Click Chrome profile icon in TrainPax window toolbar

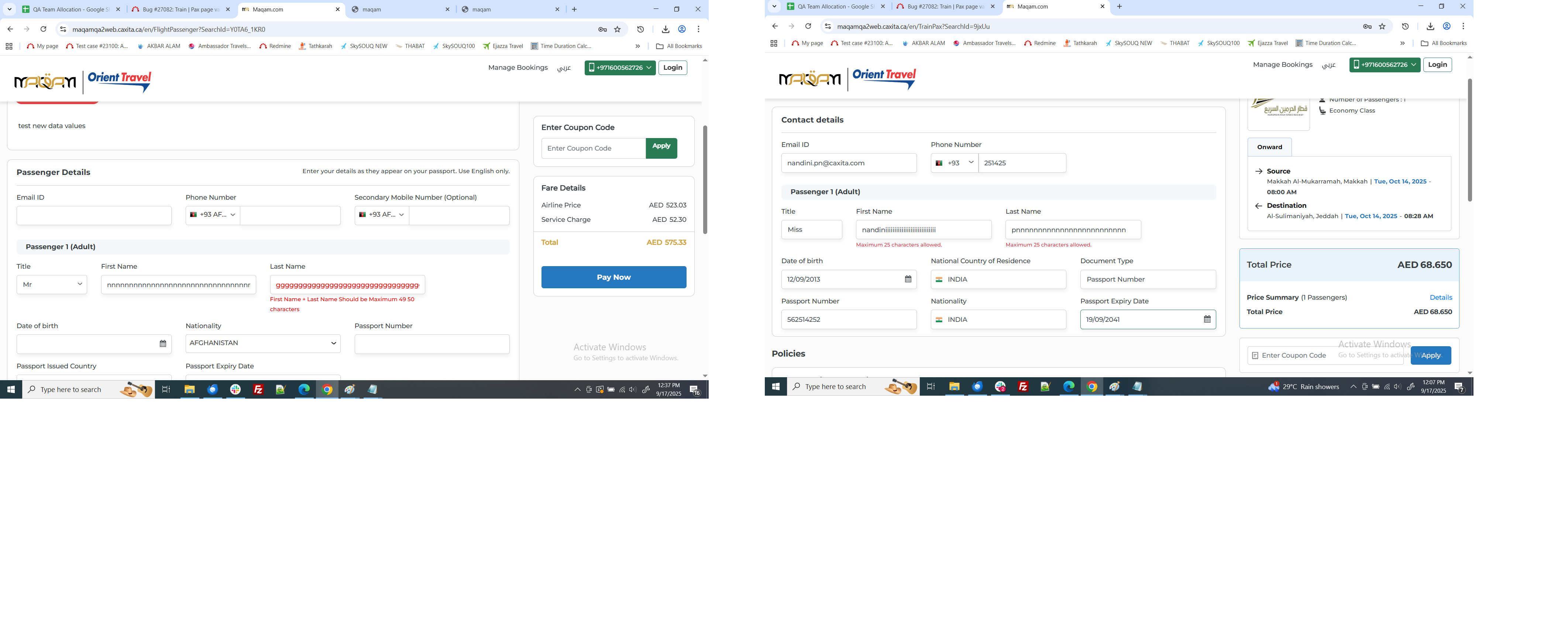(x=1447, y=26)
